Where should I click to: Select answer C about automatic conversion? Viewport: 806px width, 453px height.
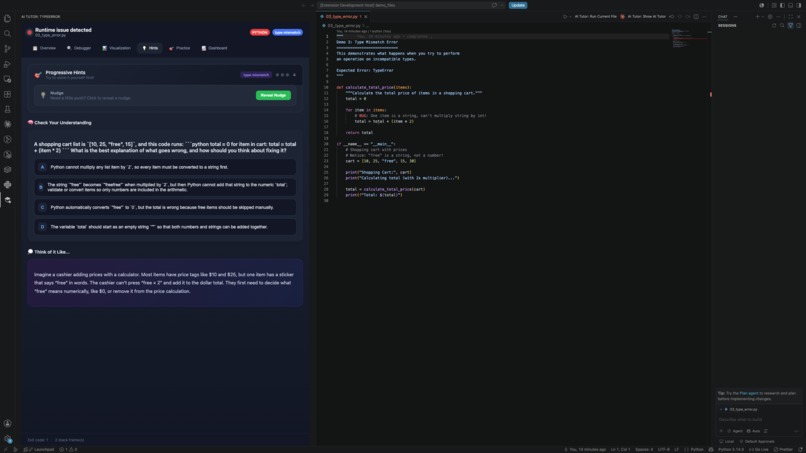coord(165,207)
